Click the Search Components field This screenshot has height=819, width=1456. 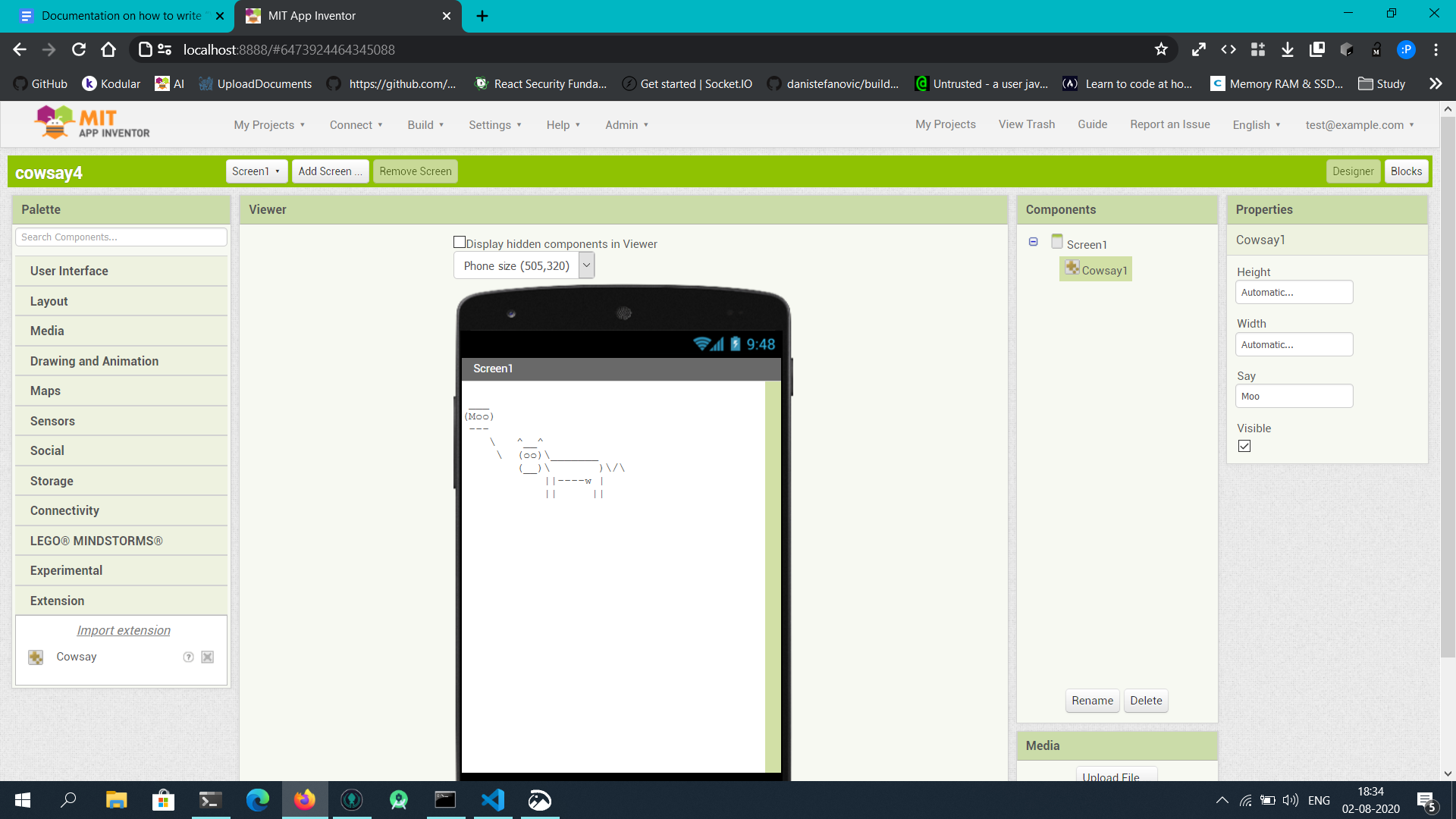pos(121,237)
